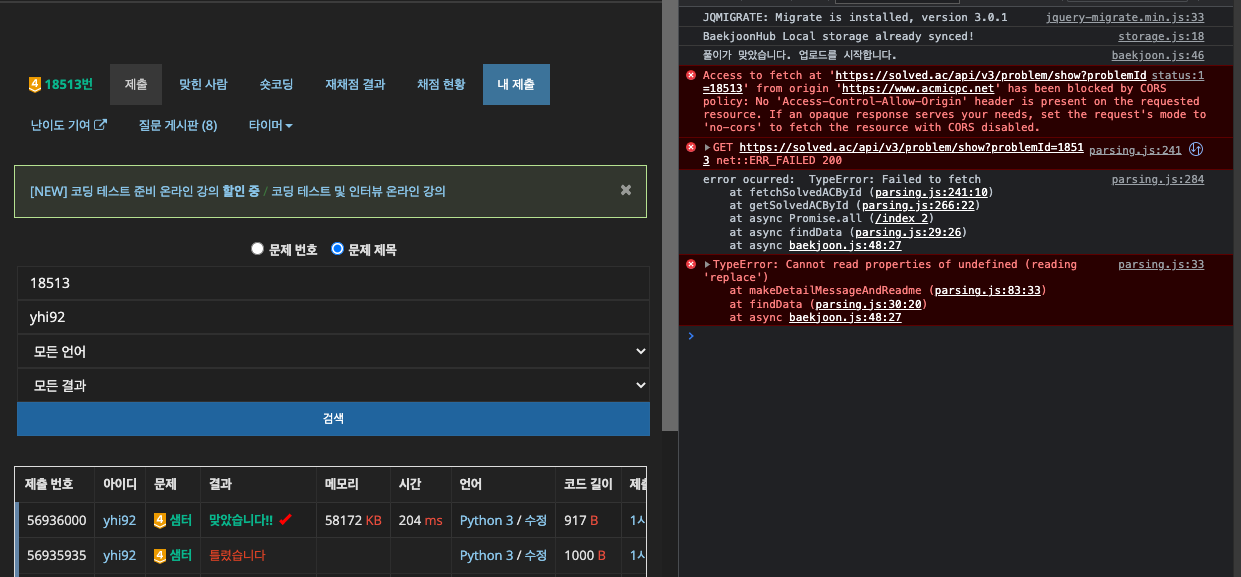
Task: Open the parsing.js:33 source link
Action: click(1161, 265)
